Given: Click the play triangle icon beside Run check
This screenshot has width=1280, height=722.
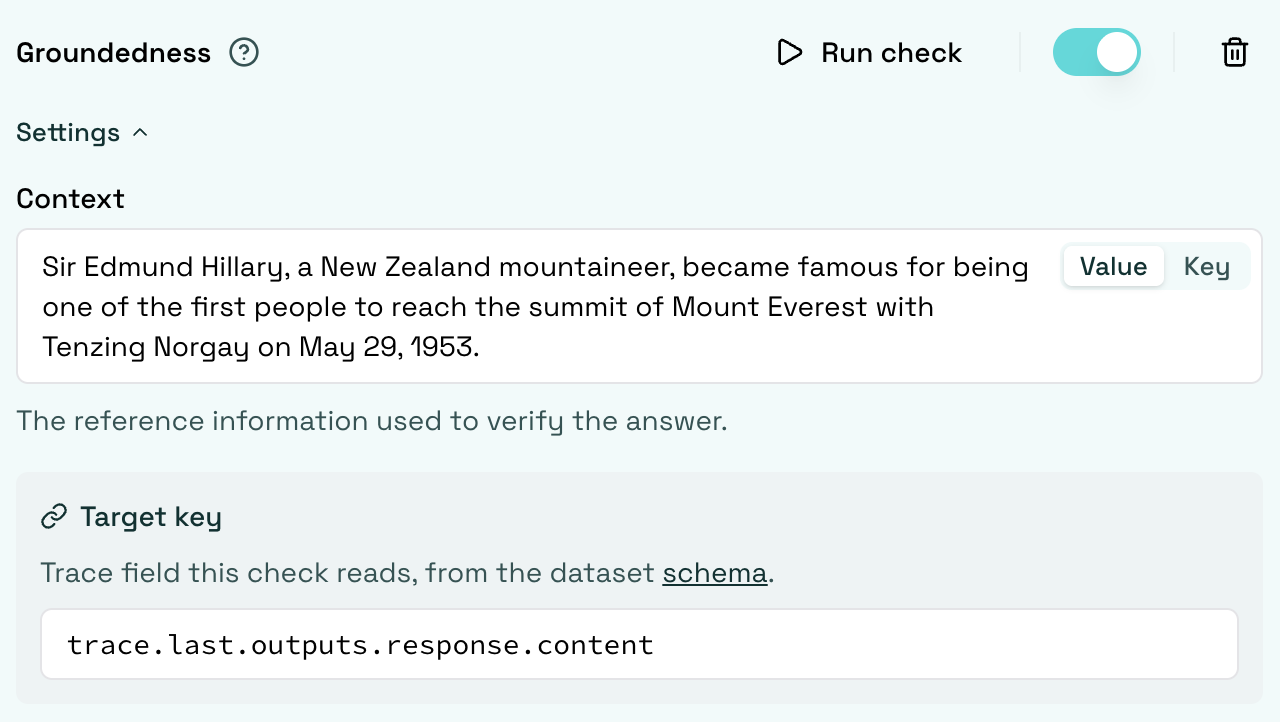Looking at the screenshot, I should pos(790,52).
